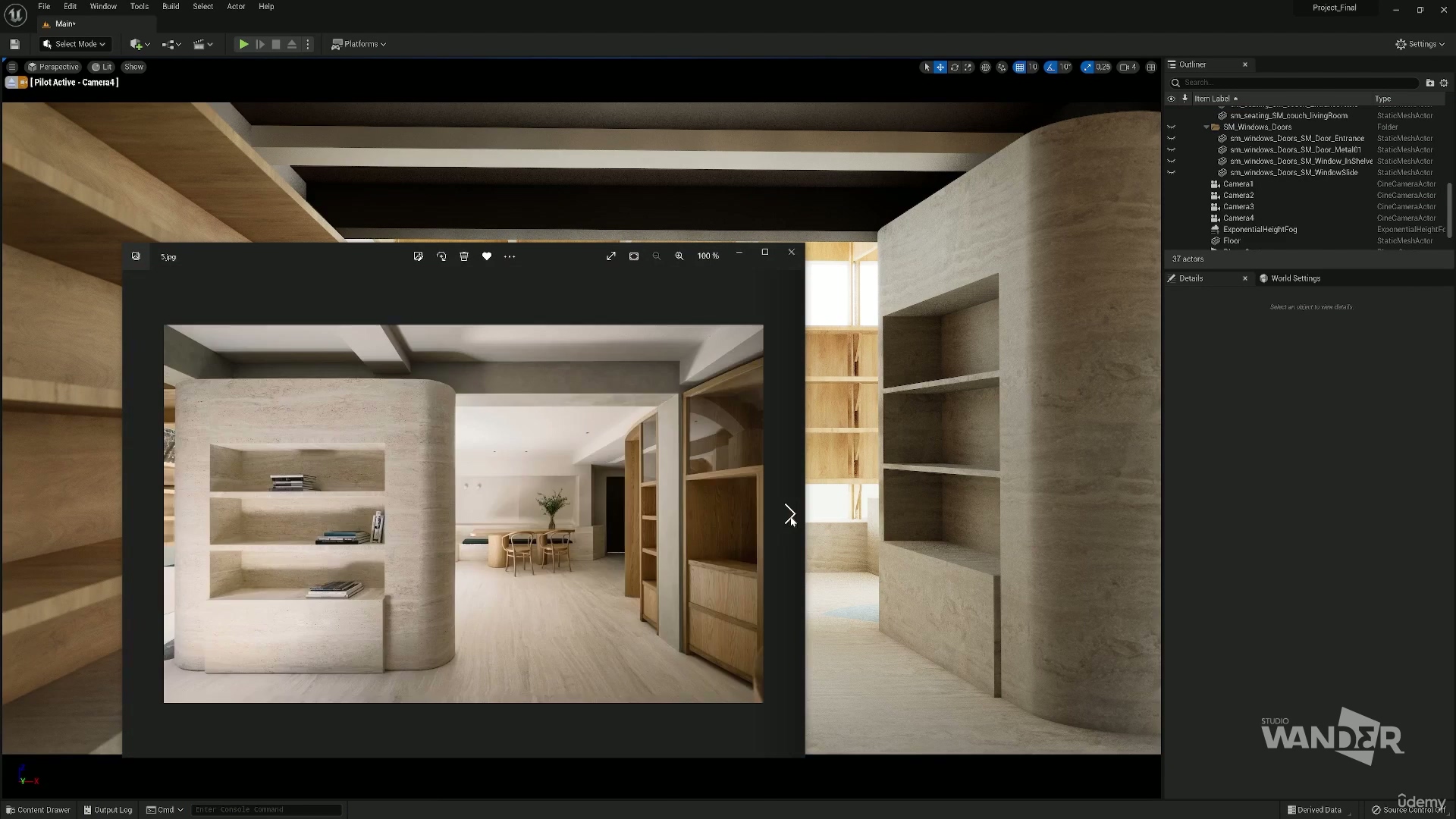Switch to the World Settings tab

tap(1294, 278)
